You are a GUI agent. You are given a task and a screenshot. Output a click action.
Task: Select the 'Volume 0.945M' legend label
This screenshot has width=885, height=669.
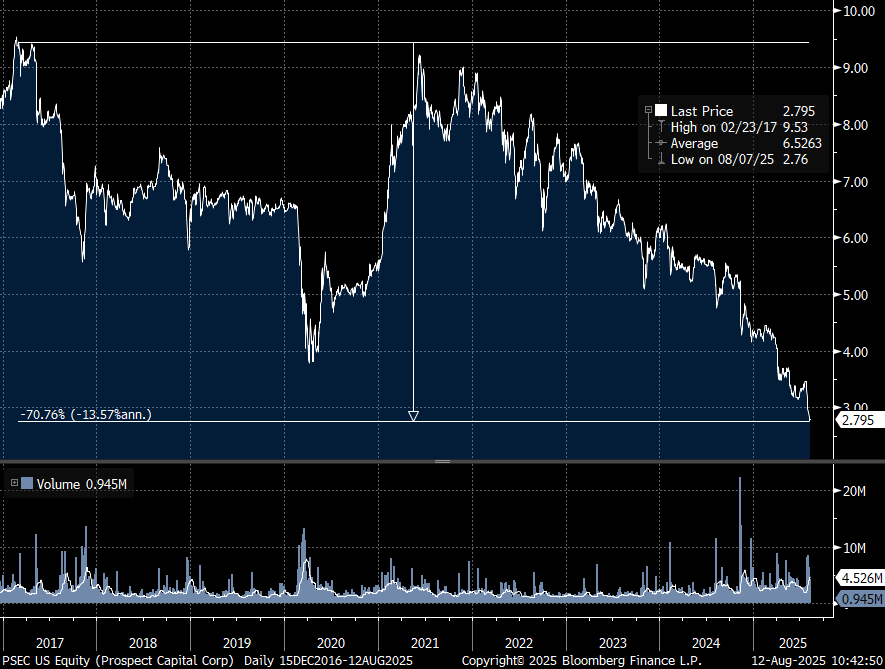82,484
